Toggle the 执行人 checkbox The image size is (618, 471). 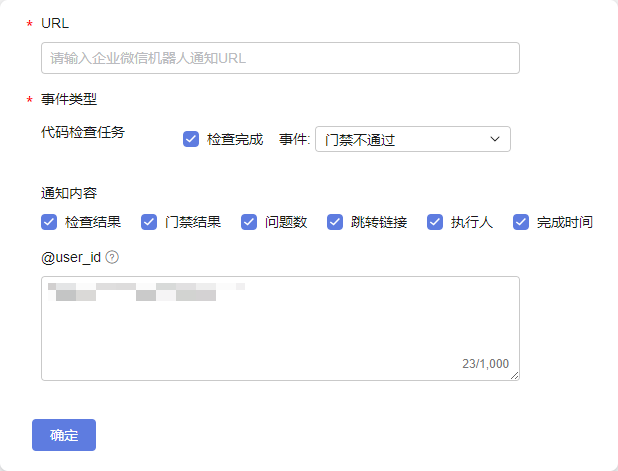(435, 222)
